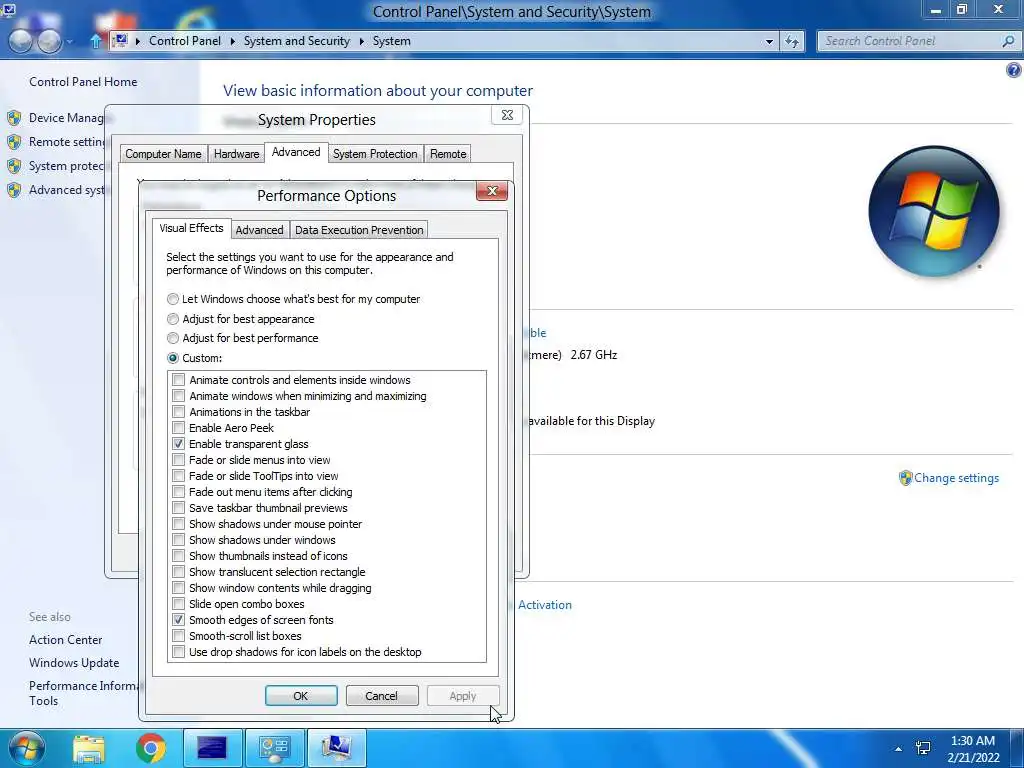1024x768 pixels.
Task: Check Show window contents while dragging
Action: 178,588
